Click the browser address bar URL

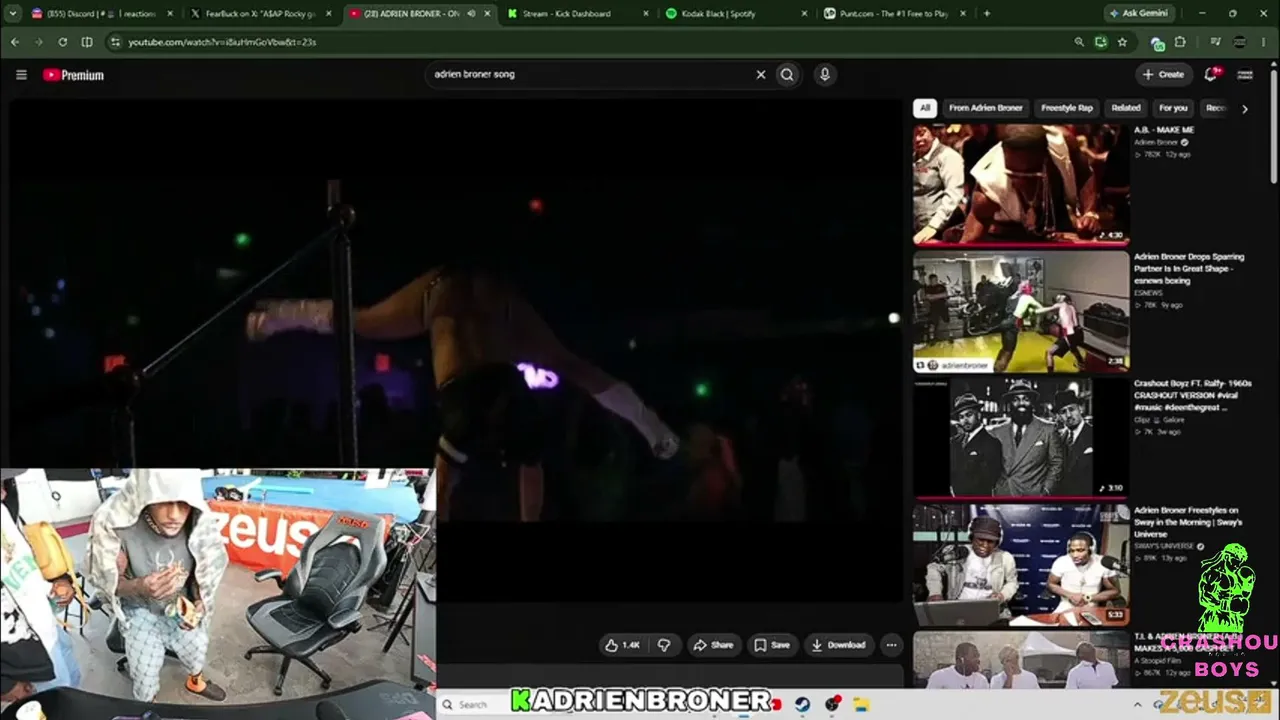[x=222, y=42]
